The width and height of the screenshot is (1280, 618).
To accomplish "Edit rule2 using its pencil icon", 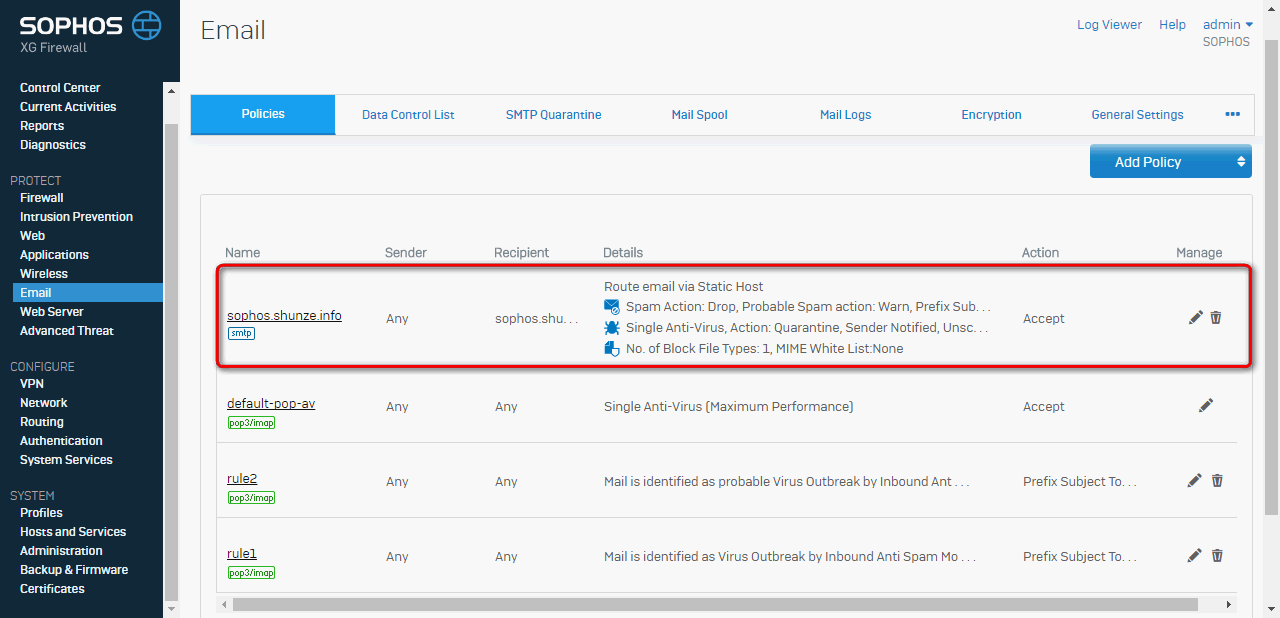I will pos(1195,480).
